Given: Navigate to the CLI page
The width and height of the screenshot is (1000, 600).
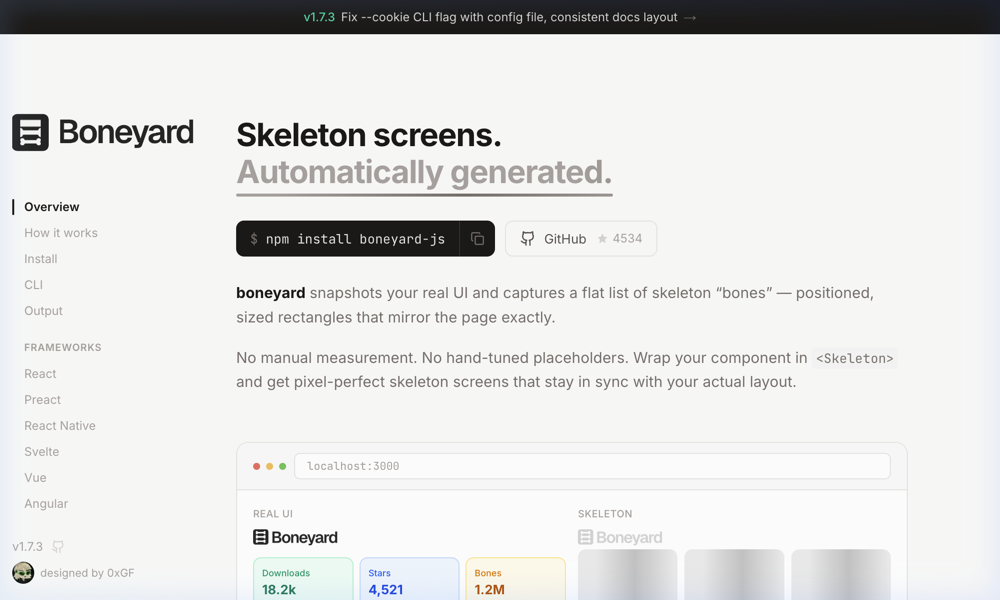Looking at the screenshot, I should click(34, 285).
